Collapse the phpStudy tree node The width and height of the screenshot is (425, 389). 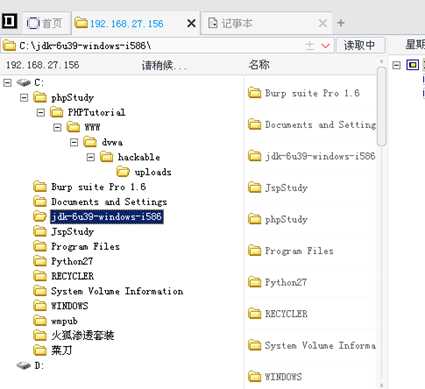24,98
